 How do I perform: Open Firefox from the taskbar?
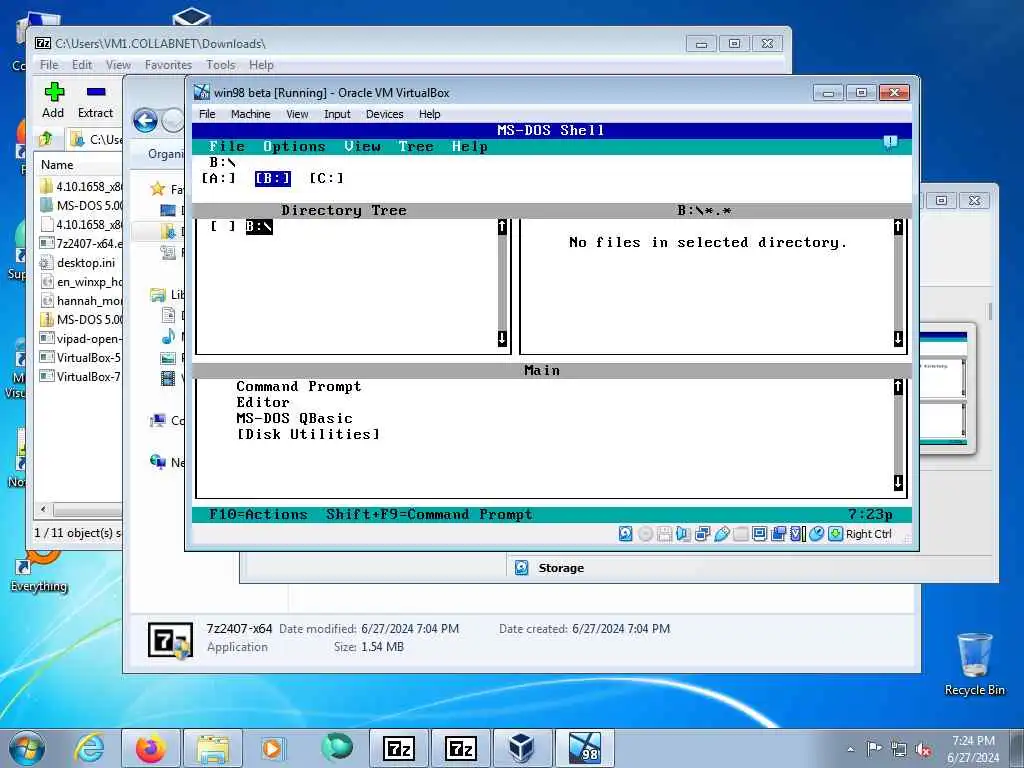(x=151, y=748)
